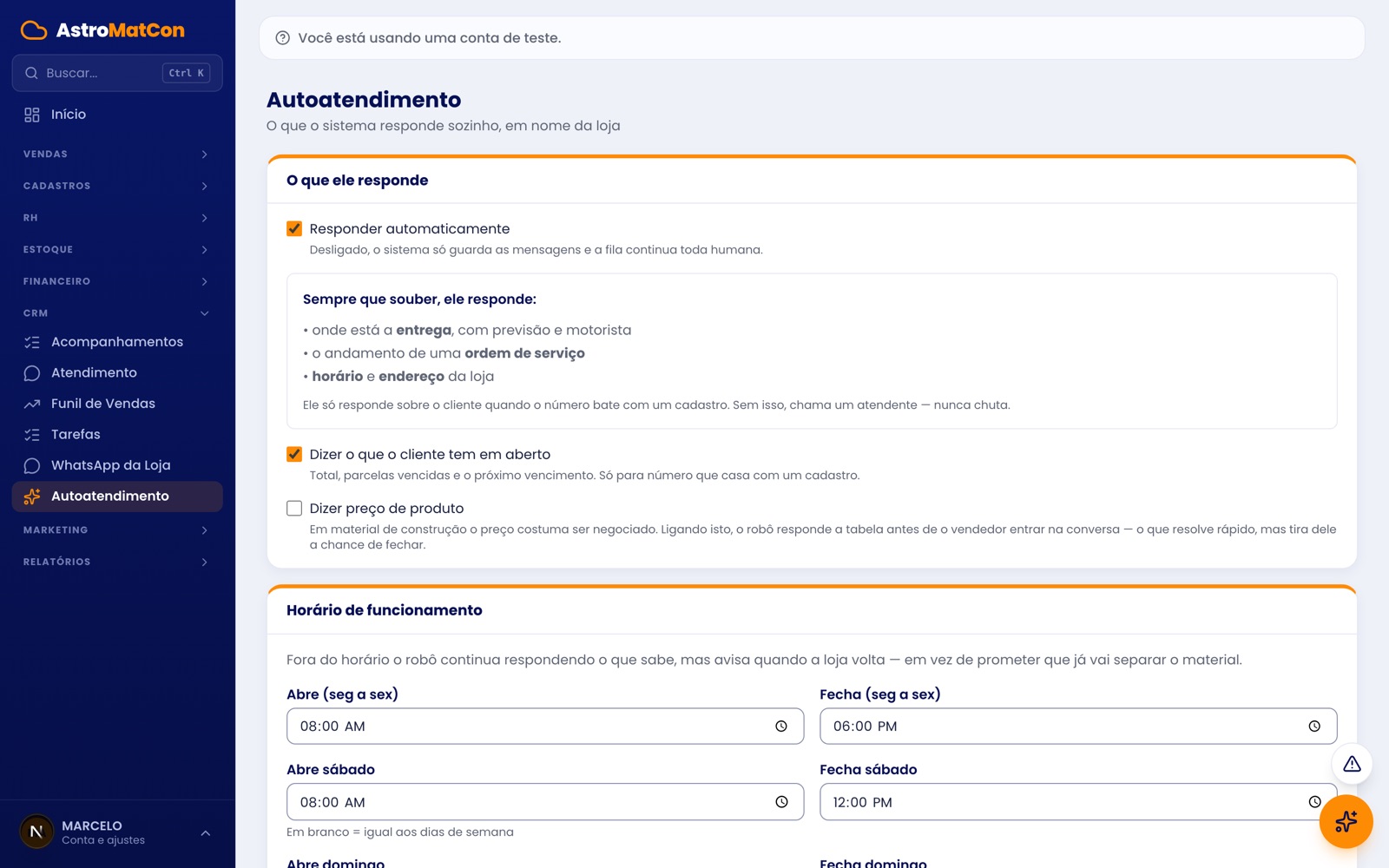Expand the RH menu section
The image size is (1389, 868).
pos(117,218)
